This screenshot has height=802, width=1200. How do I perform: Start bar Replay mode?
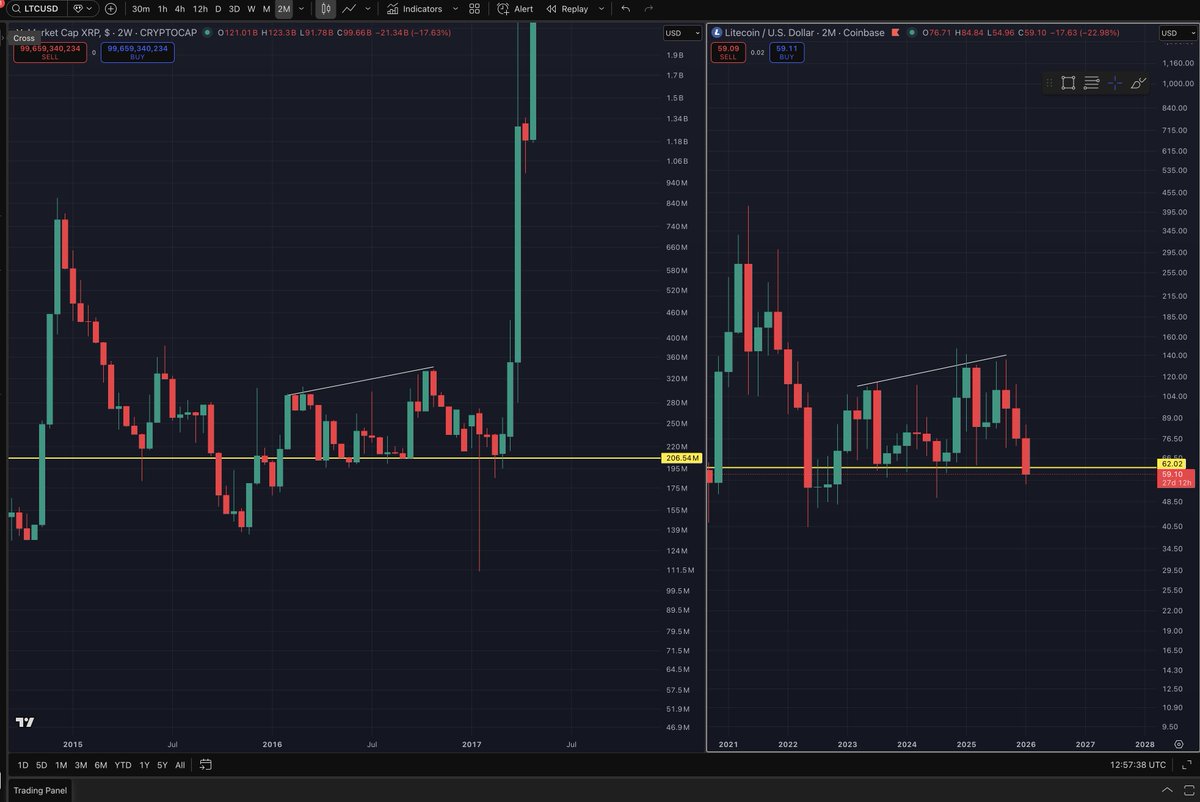pos(566,9)
